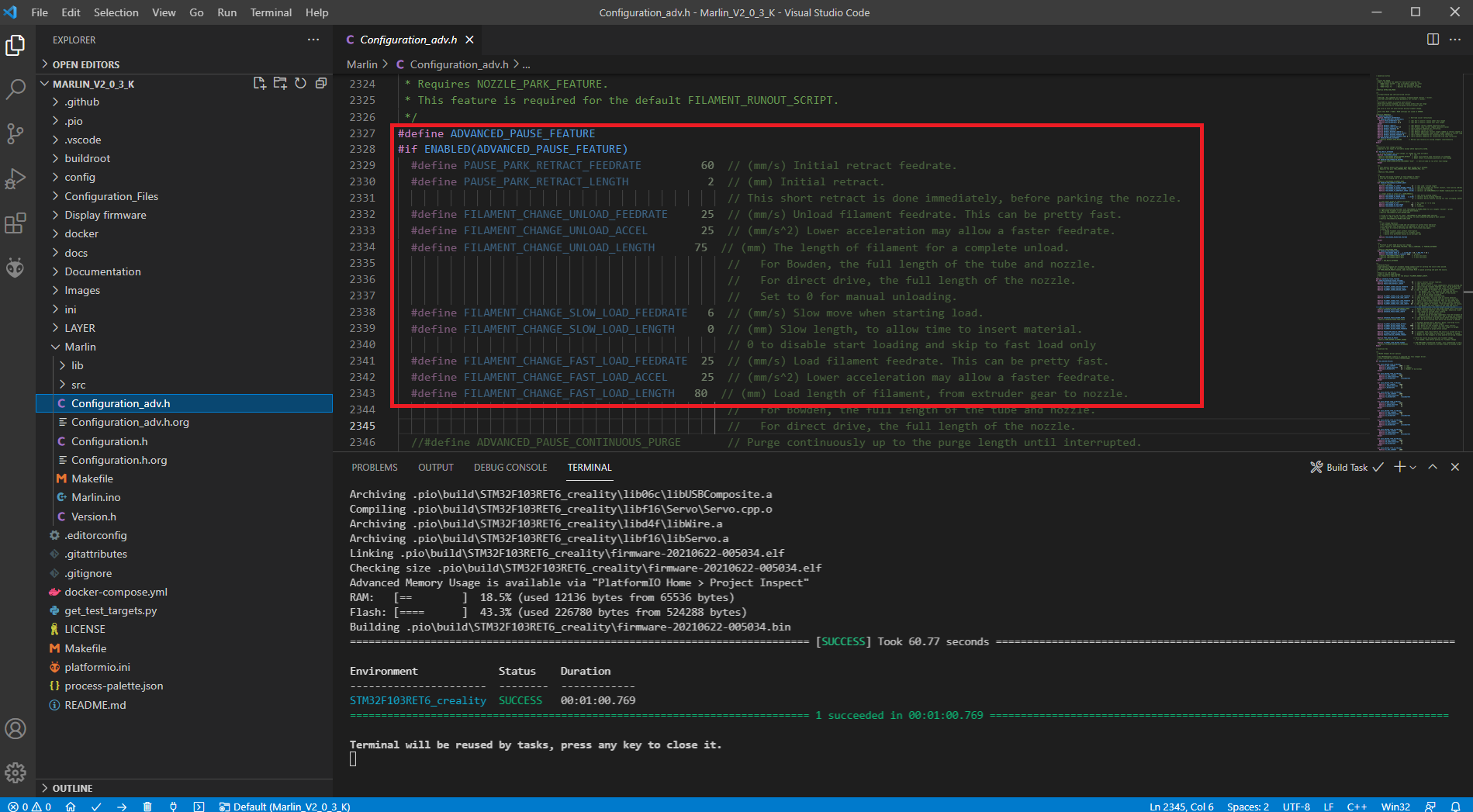
Task: Open Configuration.h file in explorer
Action: point(109,441)
